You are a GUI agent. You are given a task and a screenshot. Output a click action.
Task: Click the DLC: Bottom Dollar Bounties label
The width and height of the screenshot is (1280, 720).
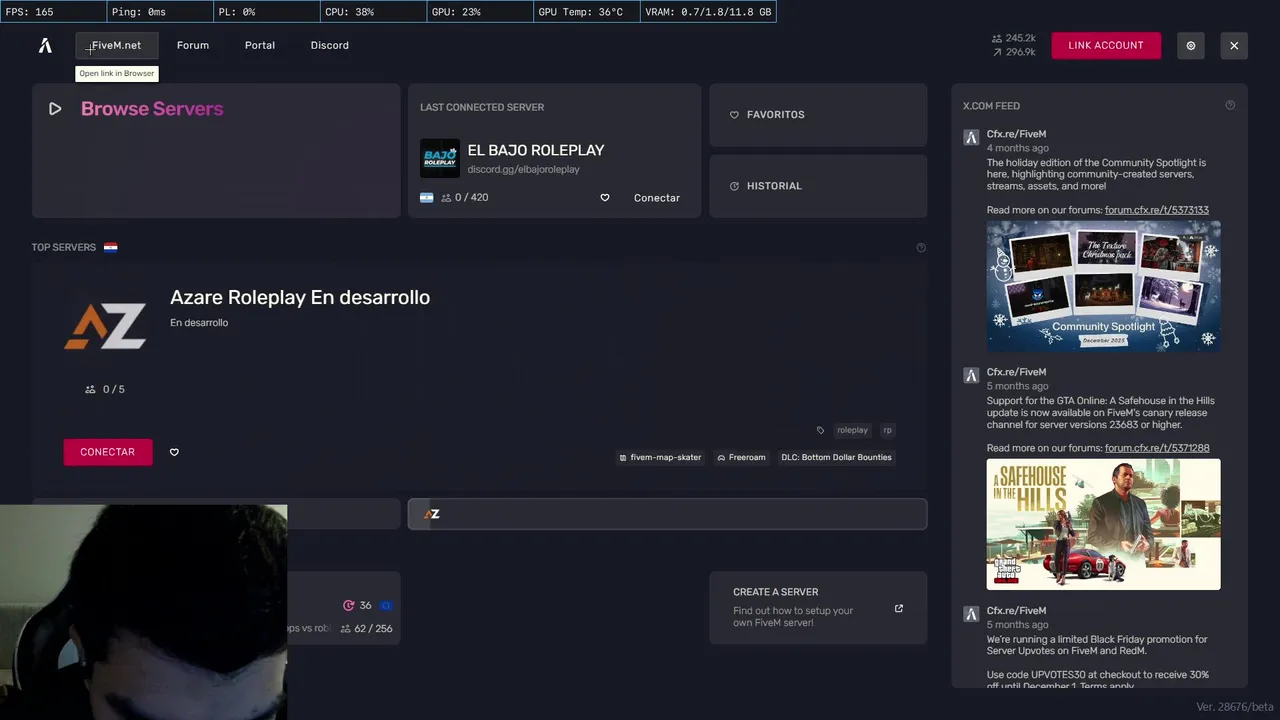click(x=836, y=457)
